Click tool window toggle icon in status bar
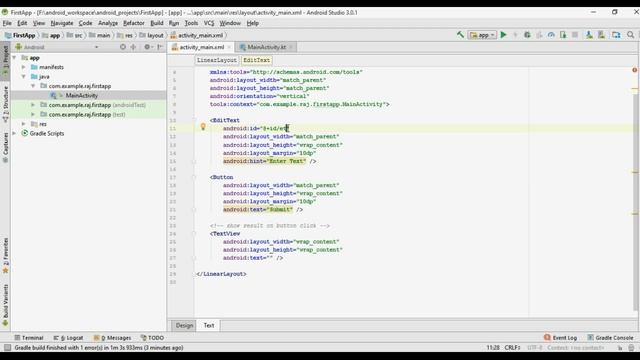Screen dimensions: 640x360 7,348
